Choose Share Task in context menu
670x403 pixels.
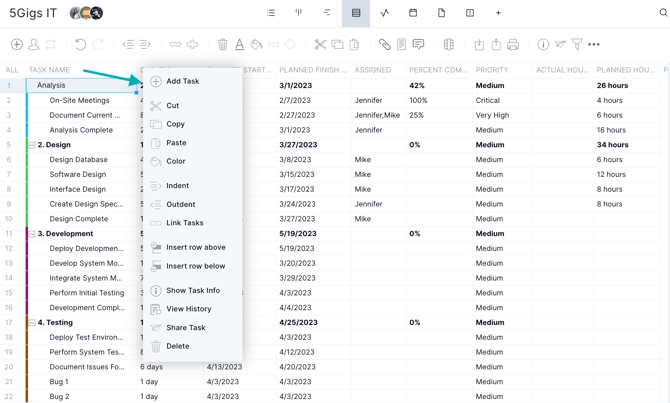(192, 327)
